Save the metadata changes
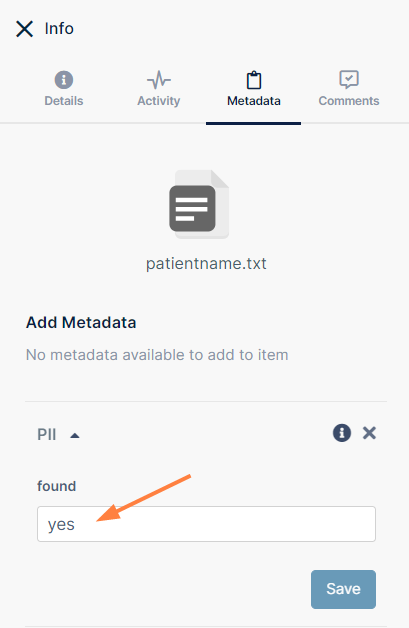This screenshot has height=628, width=409. coord(343,589)
